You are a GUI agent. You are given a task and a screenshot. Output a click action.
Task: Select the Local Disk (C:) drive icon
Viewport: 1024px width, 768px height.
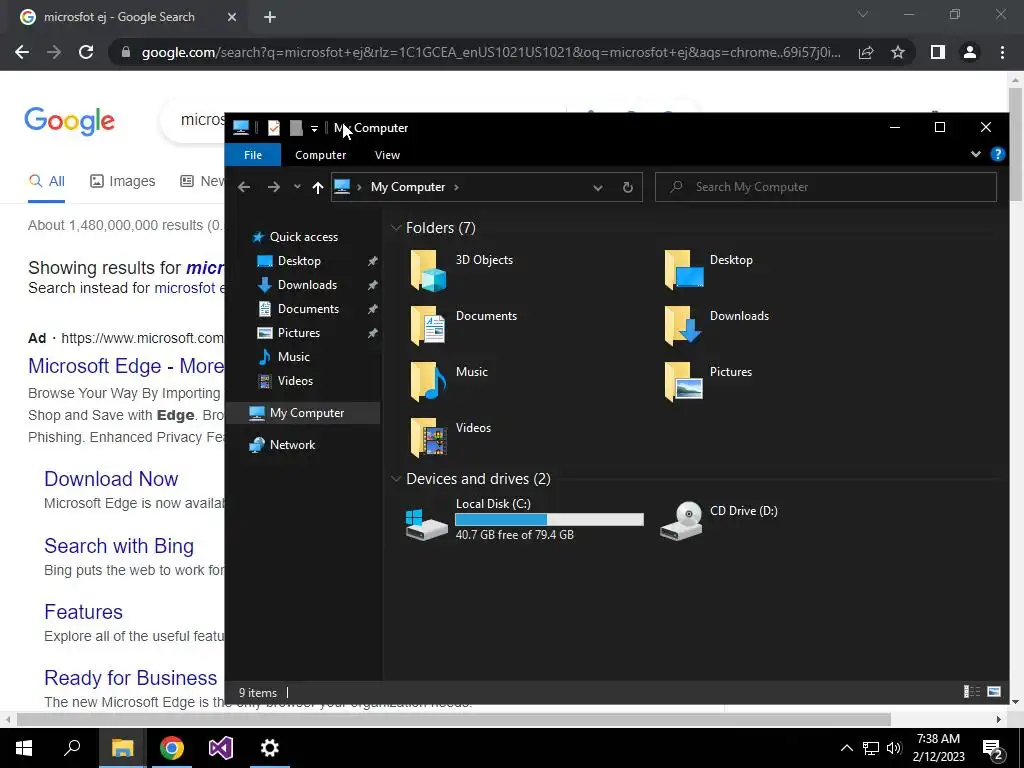click(426, 524)
